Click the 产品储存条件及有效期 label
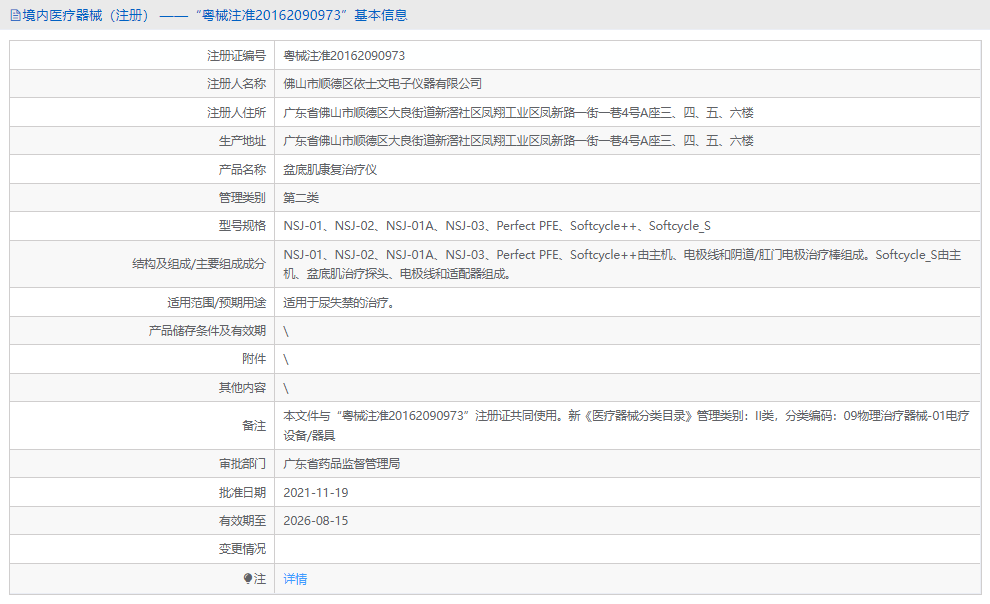This screenshot has height=604, width=990. [207, 330]
